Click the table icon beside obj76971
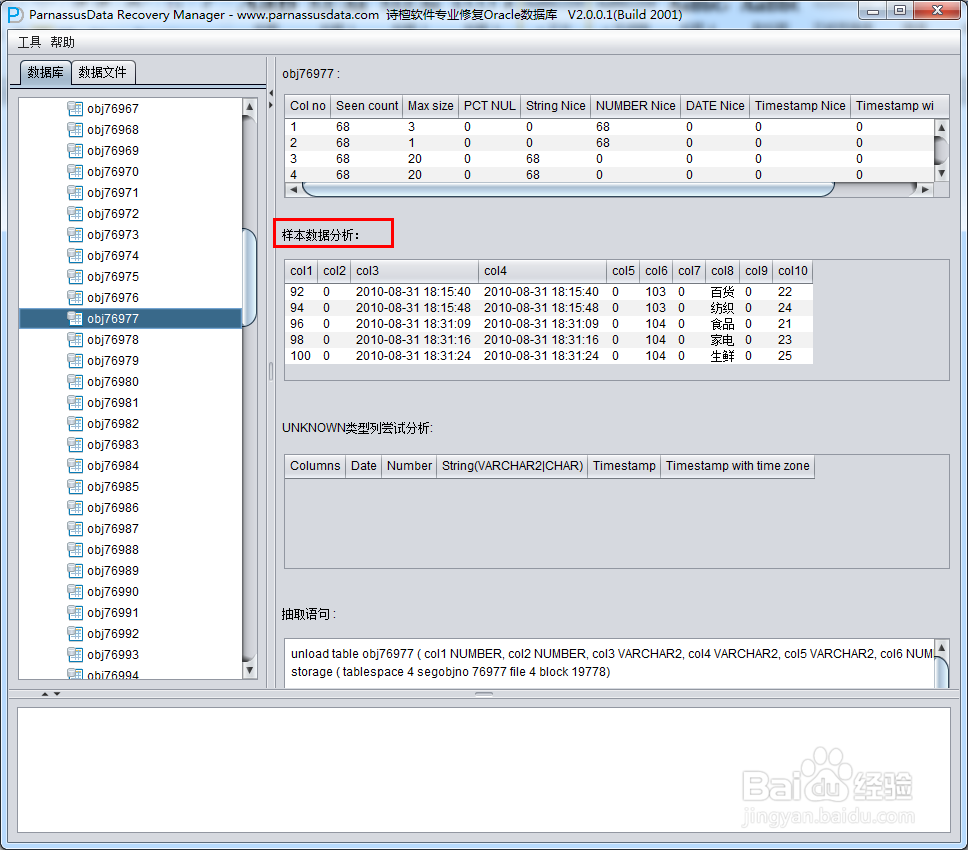The height and width of the screenshot is (850, 968). click(x=75, y=193)
